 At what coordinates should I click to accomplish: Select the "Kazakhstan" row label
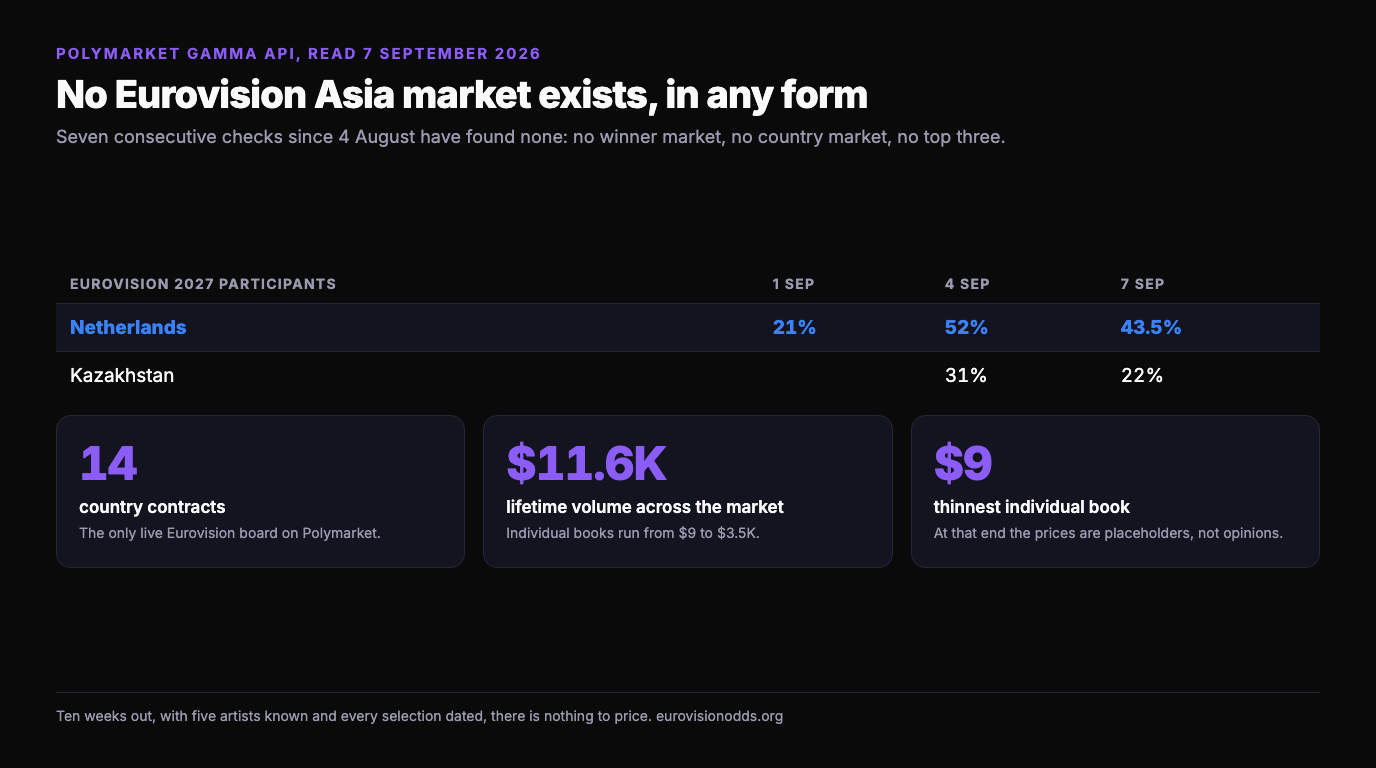[x=122, y=376]
